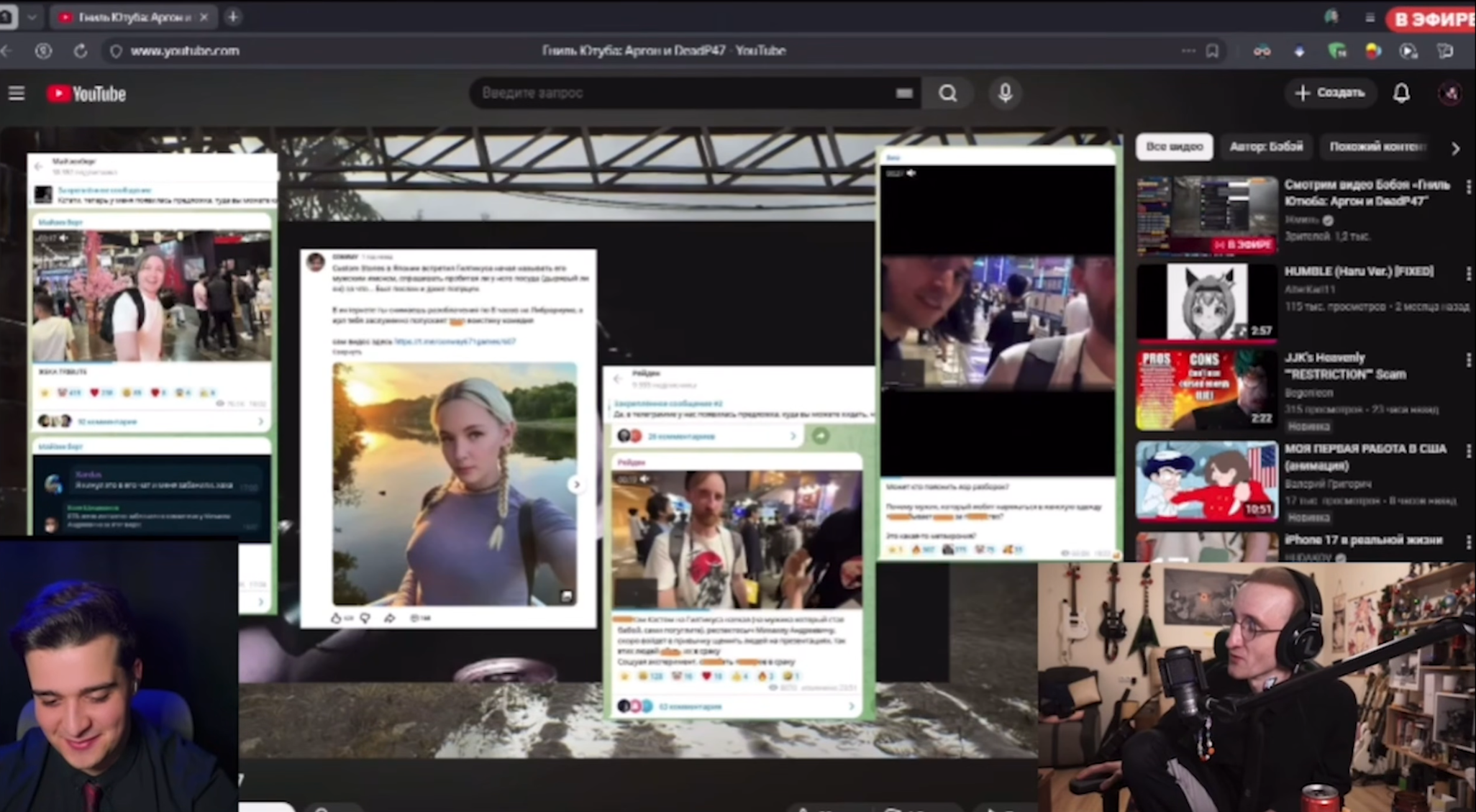Select the 'Автор: Бэбэй' filter chip
This screenshot has width=1476, height=812.
tap(1265, 147)
